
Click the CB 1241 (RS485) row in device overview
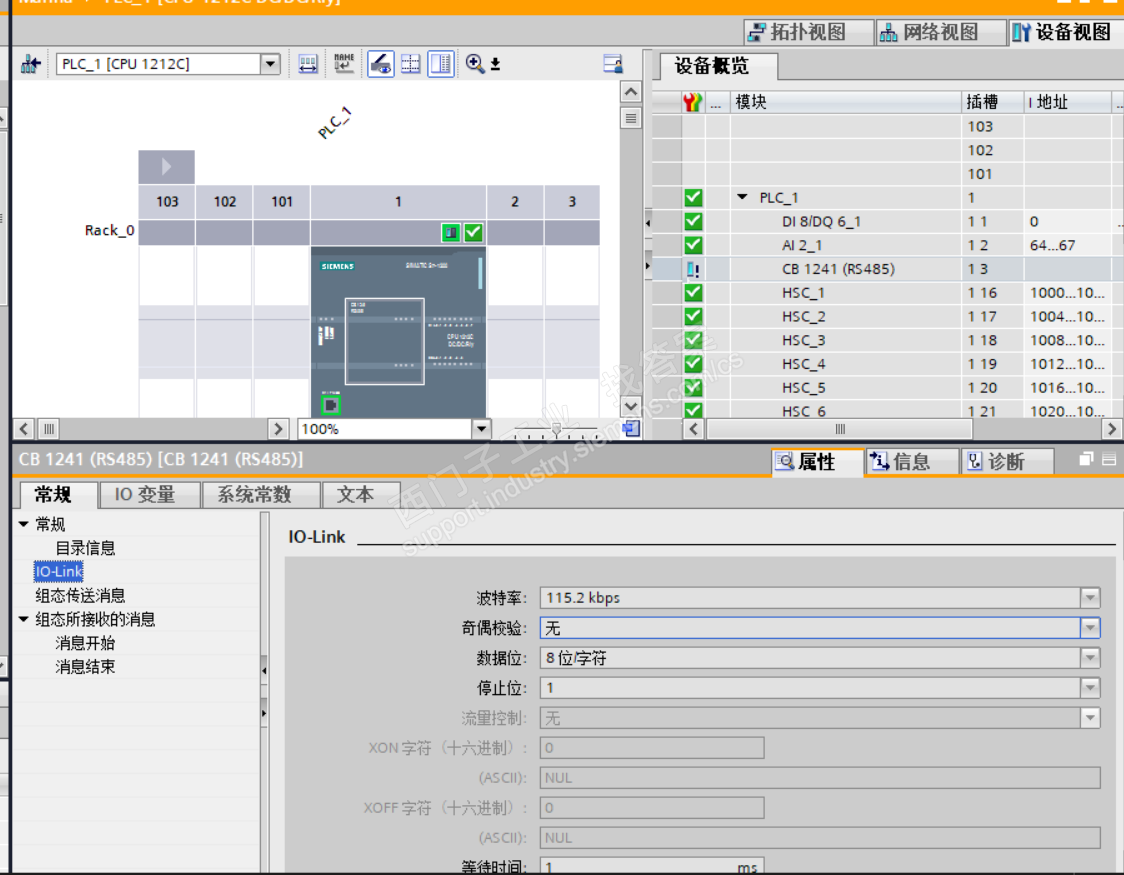pos(887,269)
